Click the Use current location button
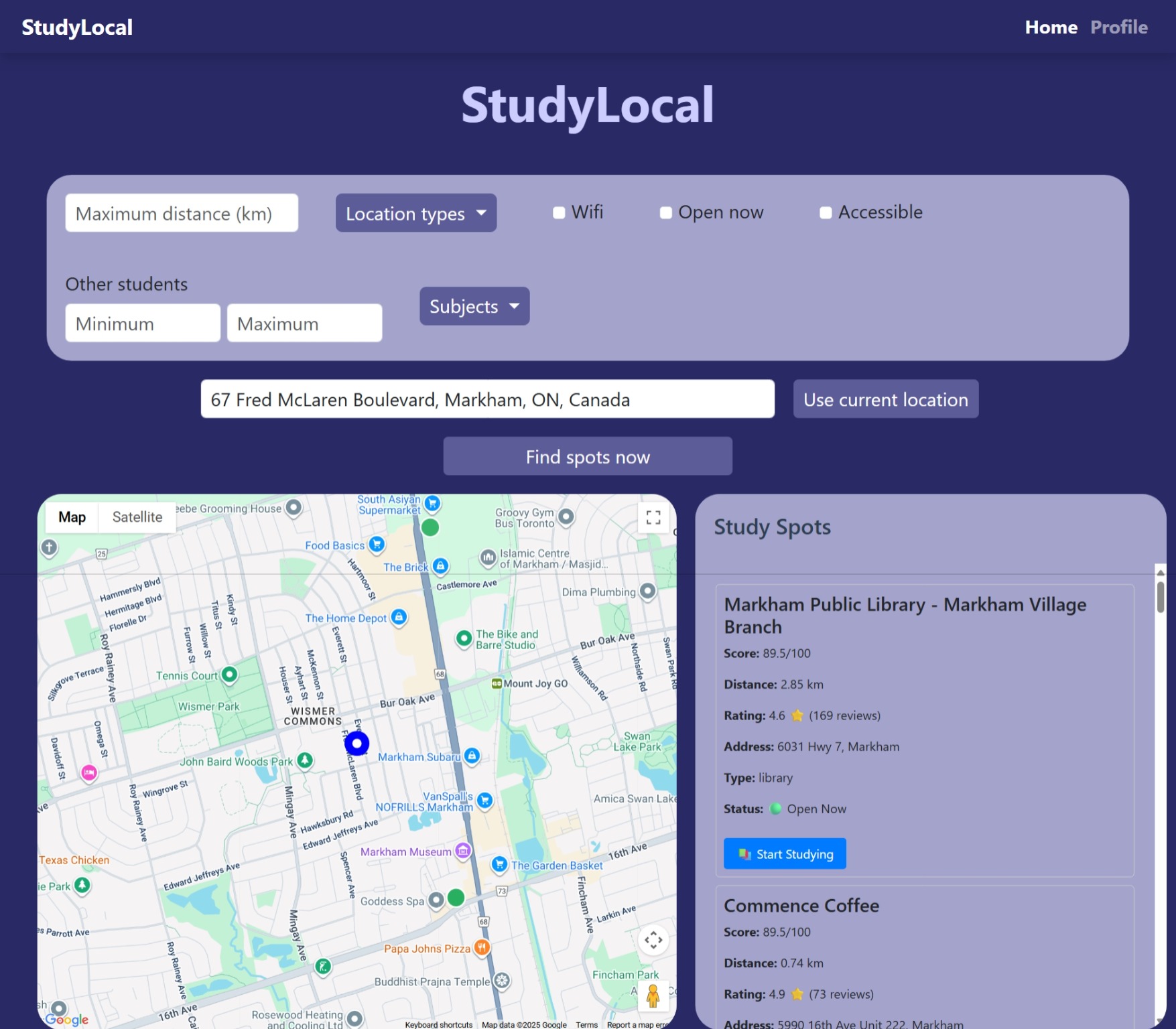Image resolution: width=1176 pixels, height=1029 pixels. (x=885, y=399)
